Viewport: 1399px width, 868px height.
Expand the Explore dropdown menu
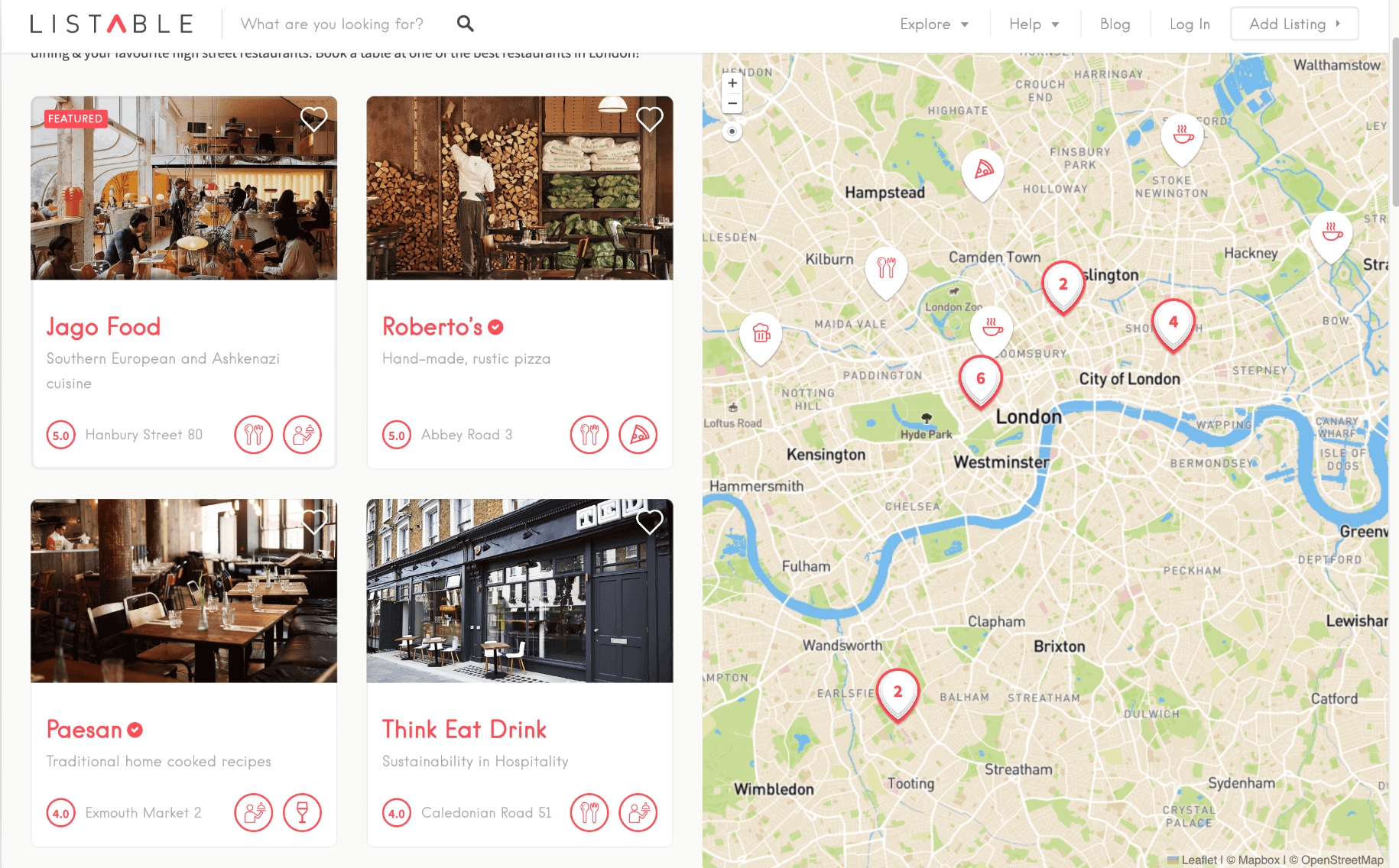934,24
